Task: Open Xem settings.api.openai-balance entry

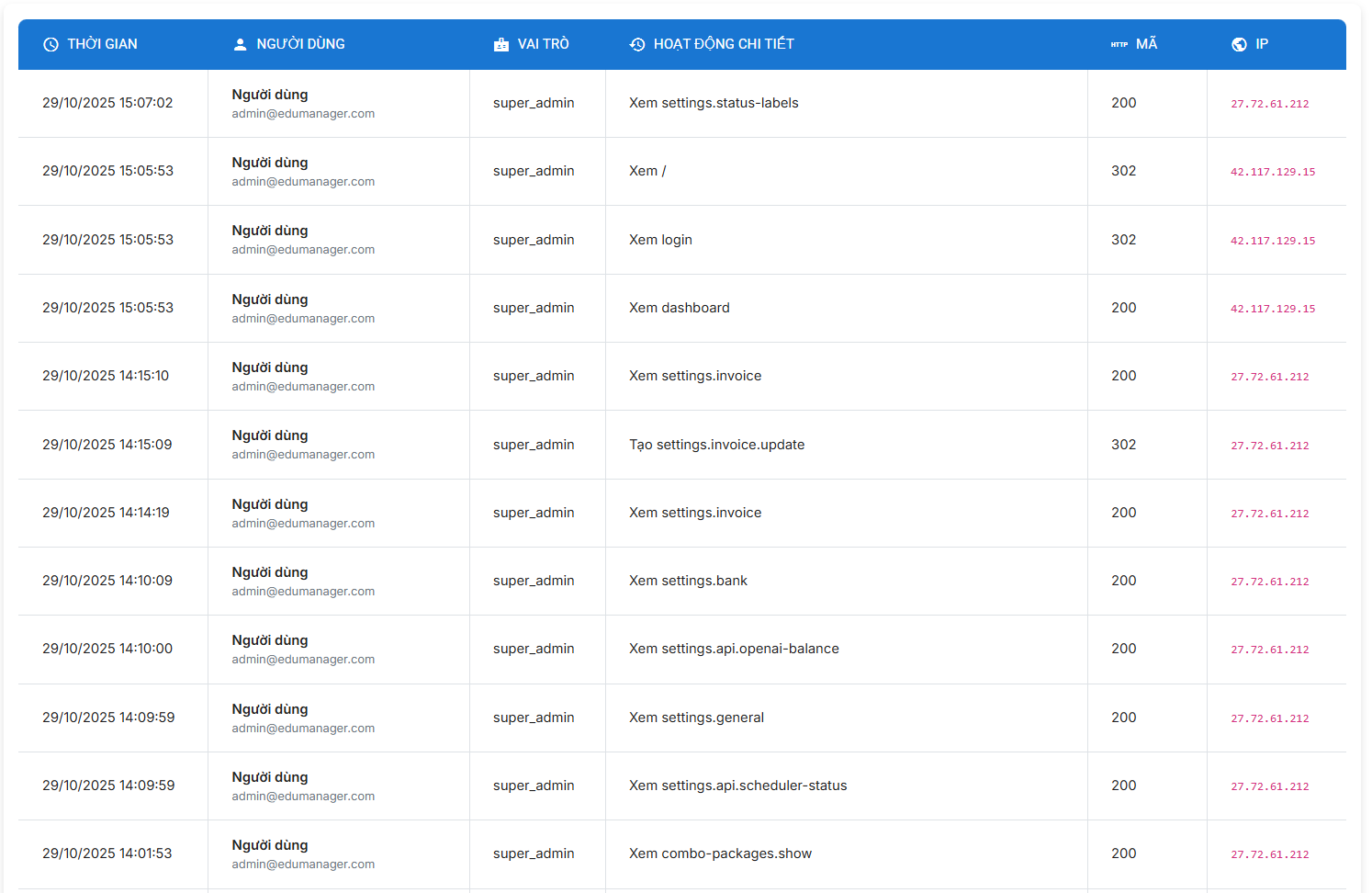Action: 734,649
